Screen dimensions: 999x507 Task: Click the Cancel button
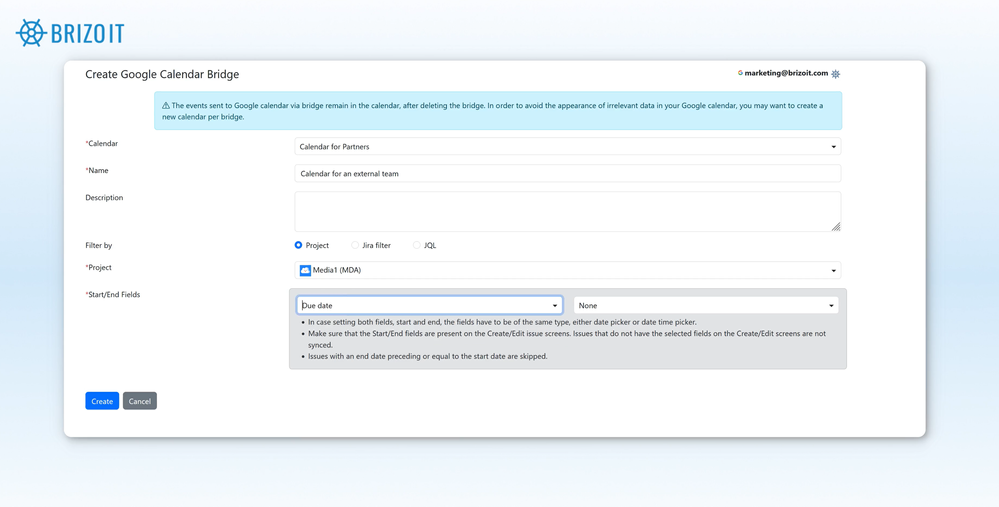click(140, 401)
